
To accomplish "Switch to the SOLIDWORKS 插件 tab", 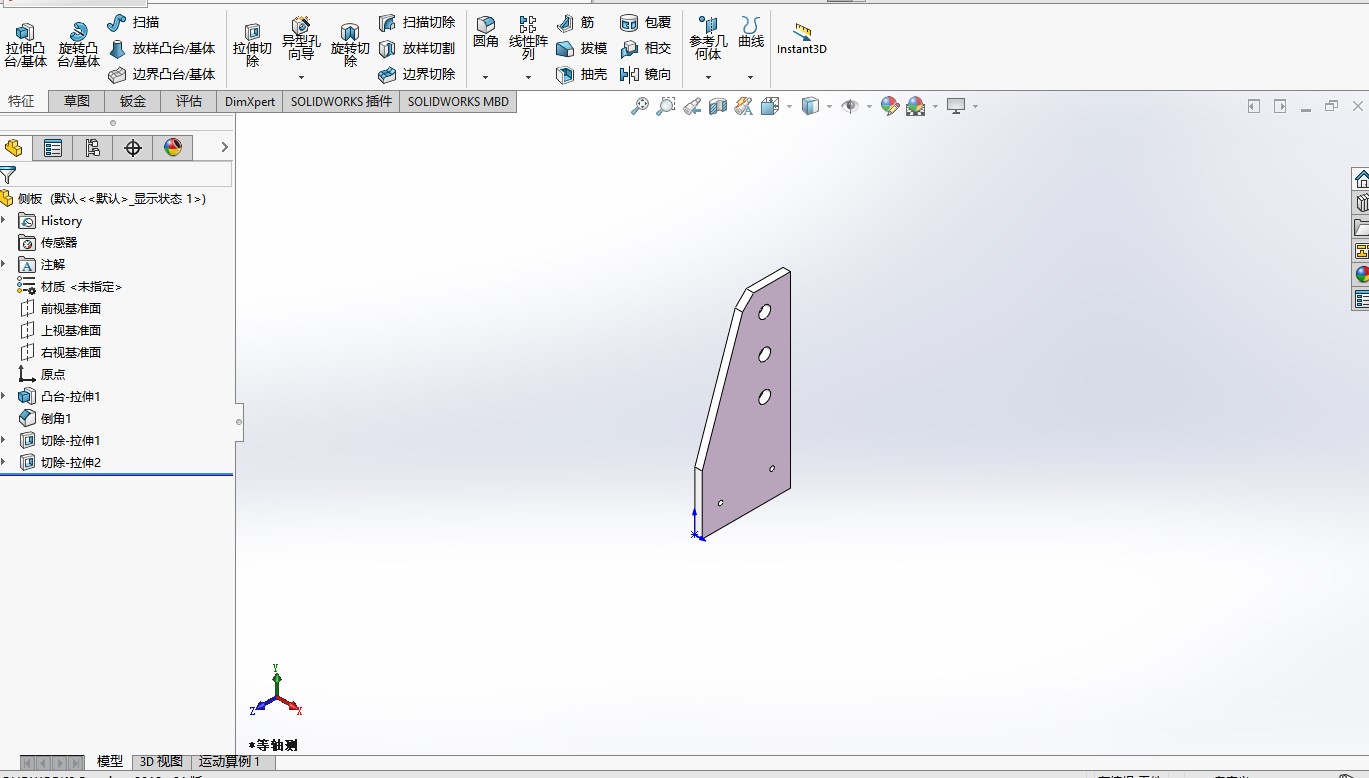I will pos(341,101).
